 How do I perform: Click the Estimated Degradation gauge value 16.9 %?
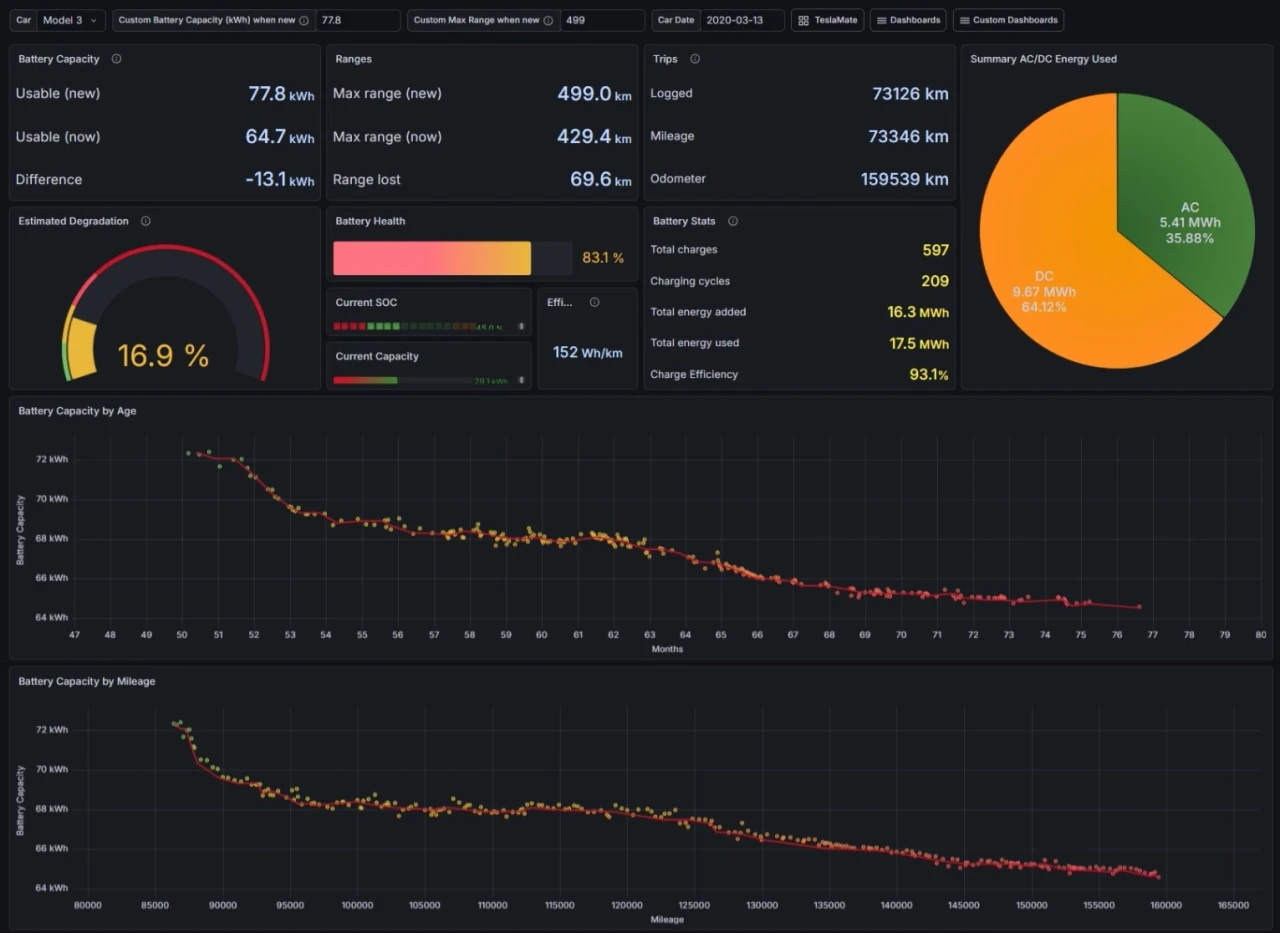[x=163, y=355]
